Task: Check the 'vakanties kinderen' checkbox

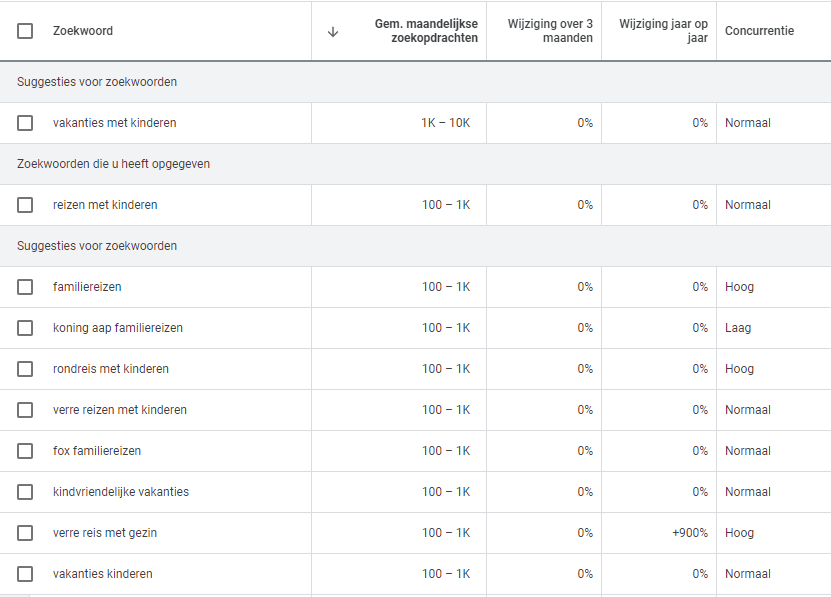Action: tap(25, 574)
